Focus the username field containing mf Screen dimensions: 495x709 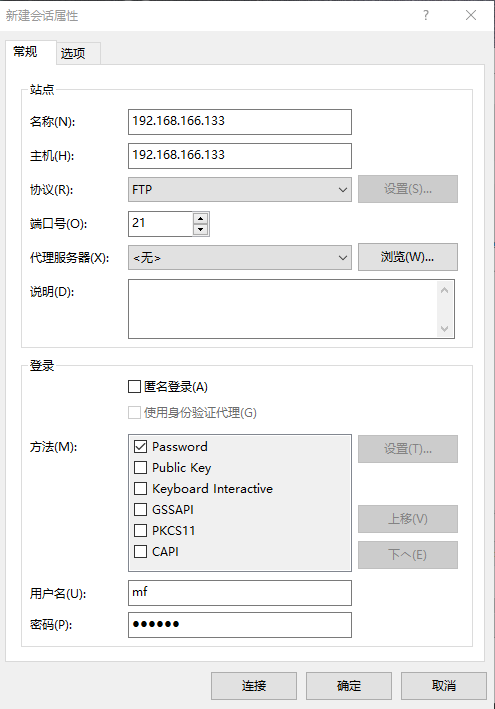[x=240, y=593]
